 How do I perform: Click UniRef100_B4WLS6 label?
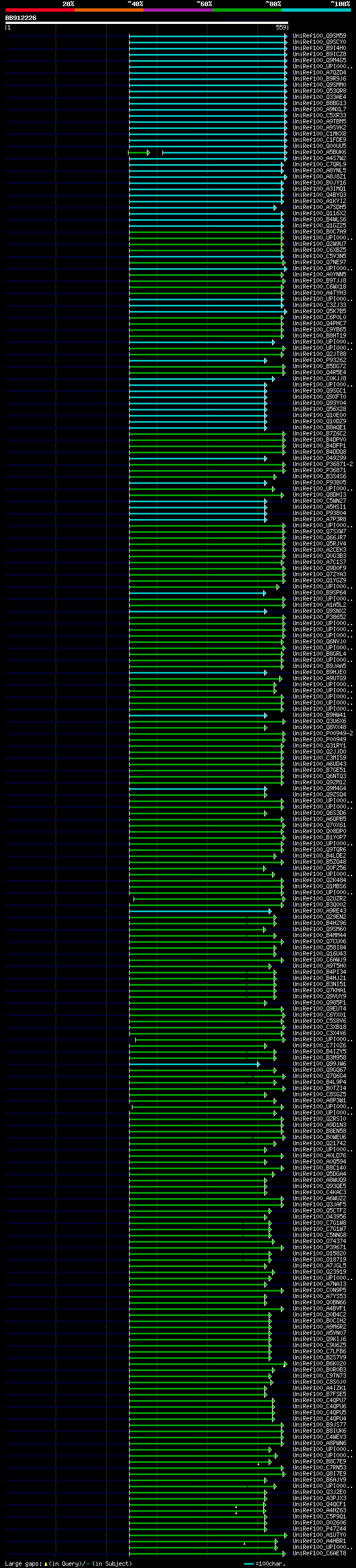[x=319, y=220]
